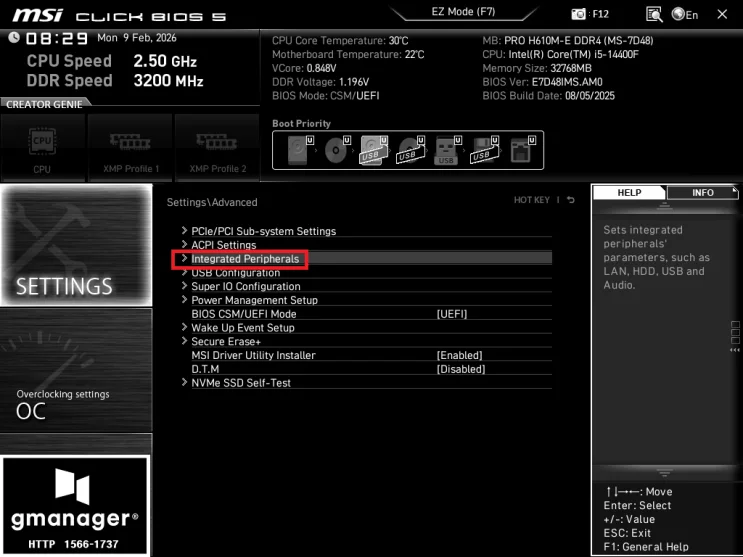Click the HOT KEY label
This screenshot has height=557, width=743.
click(x=532, y=200)
